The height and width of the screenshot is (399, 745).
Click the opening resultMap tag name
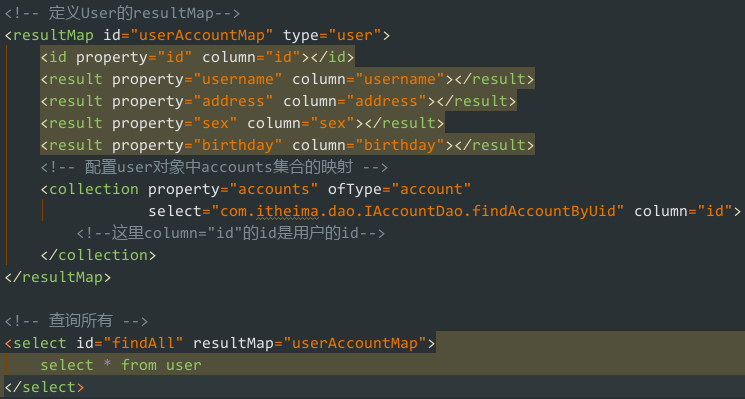pyautogui.click(x=53, y=35)
